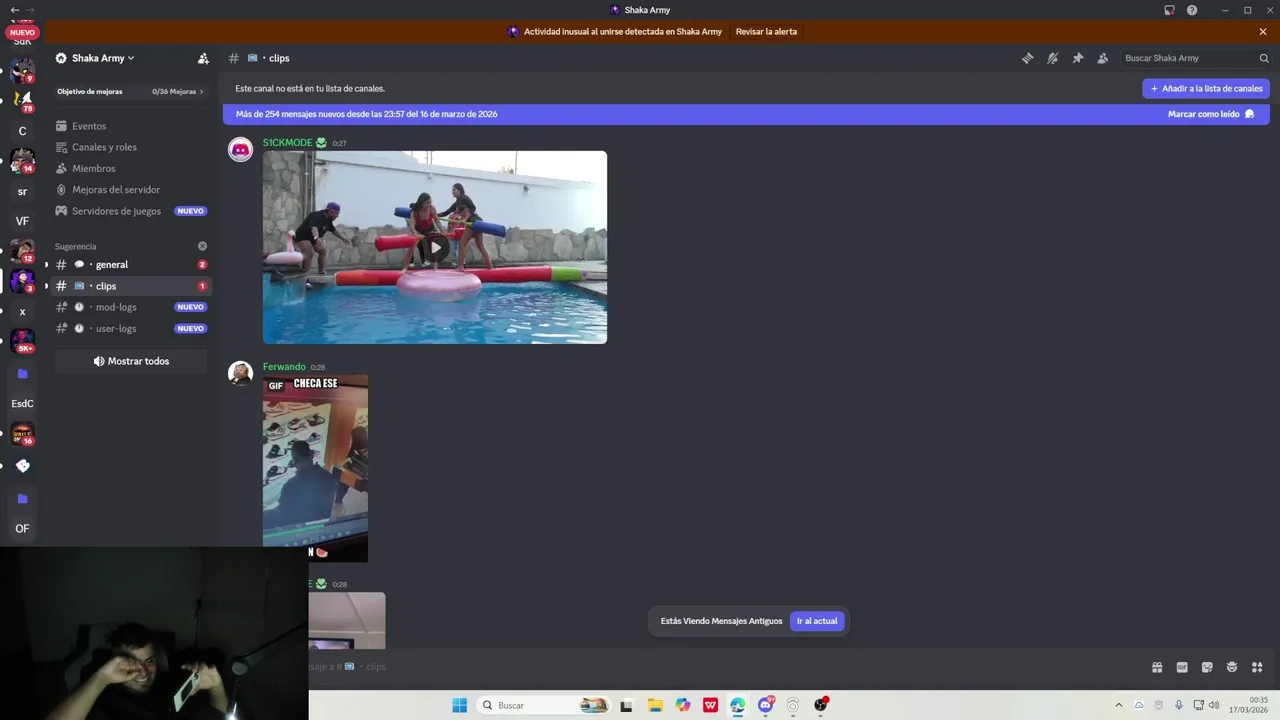Open the gift icon in message bar
This screenshot has height=720, width=1280.
click(x=1157, y=667)
